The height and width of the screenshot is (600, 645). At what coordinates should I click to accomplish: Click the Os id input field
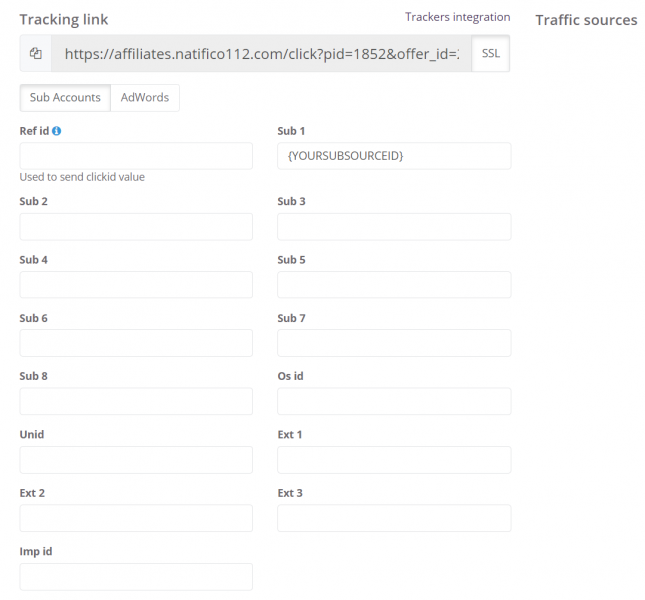tap(394, 401)
